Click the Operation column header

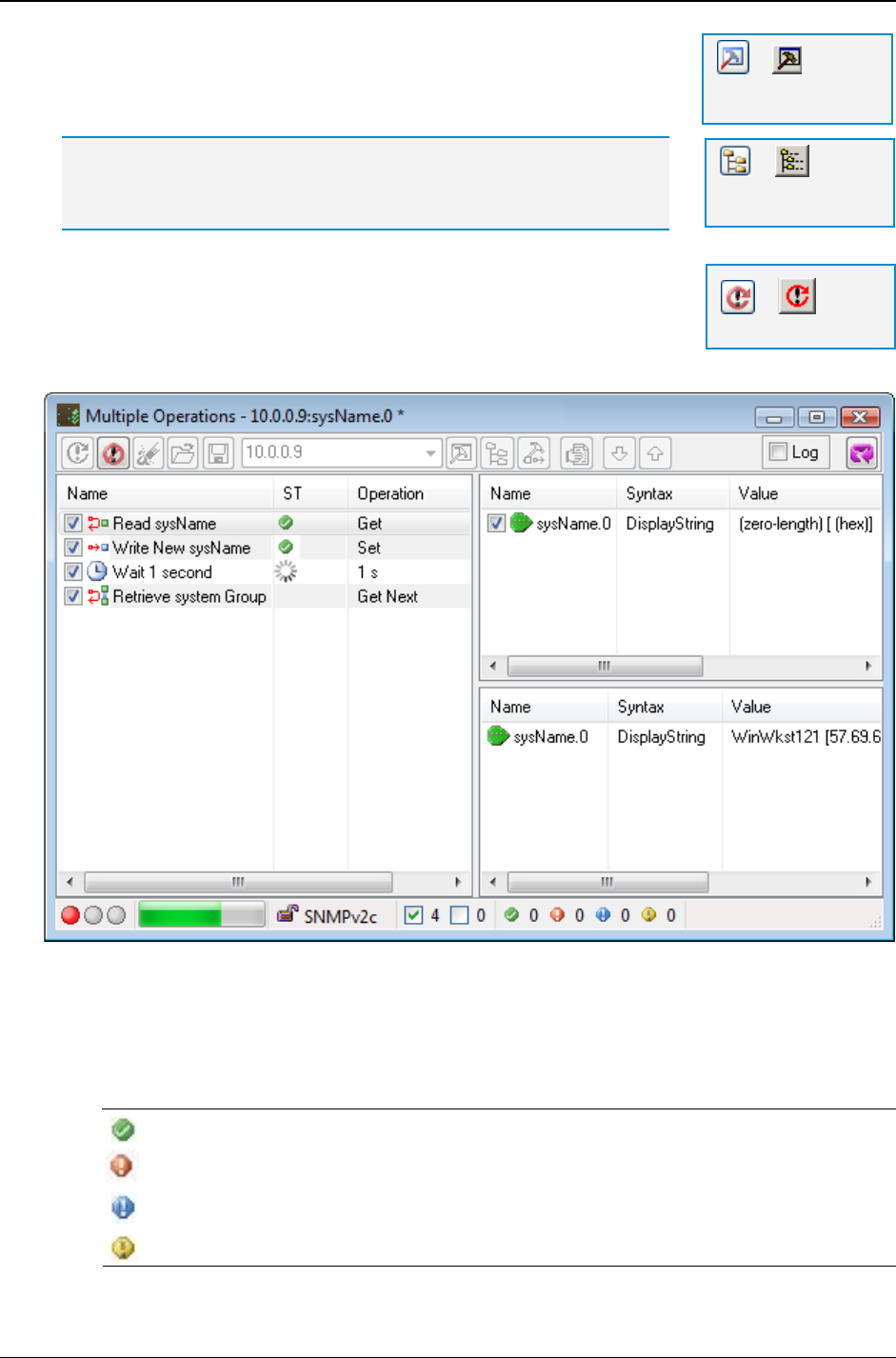[409, 493]
